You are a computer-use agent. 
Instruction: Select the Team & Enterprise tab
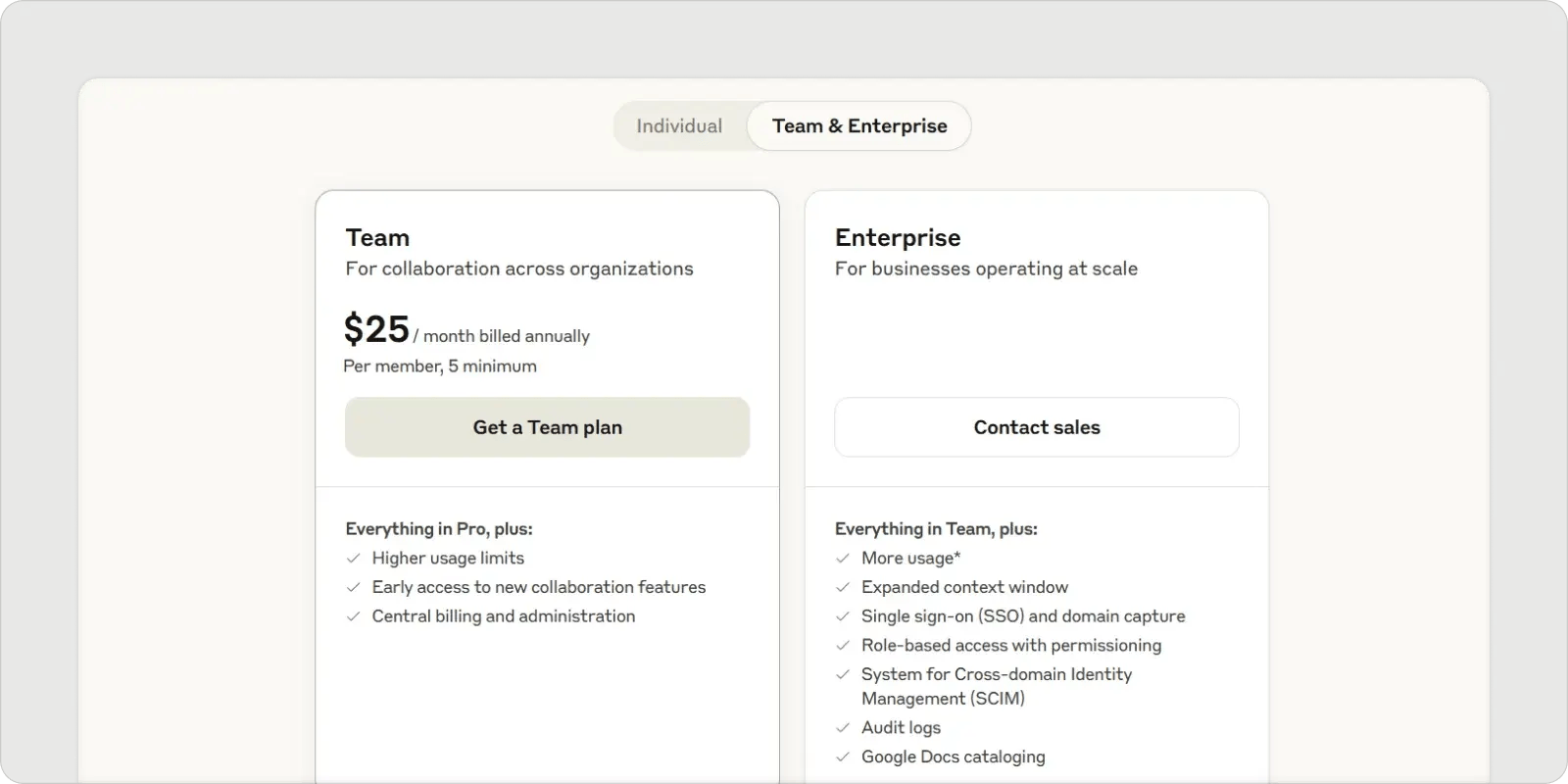(859, 126)
